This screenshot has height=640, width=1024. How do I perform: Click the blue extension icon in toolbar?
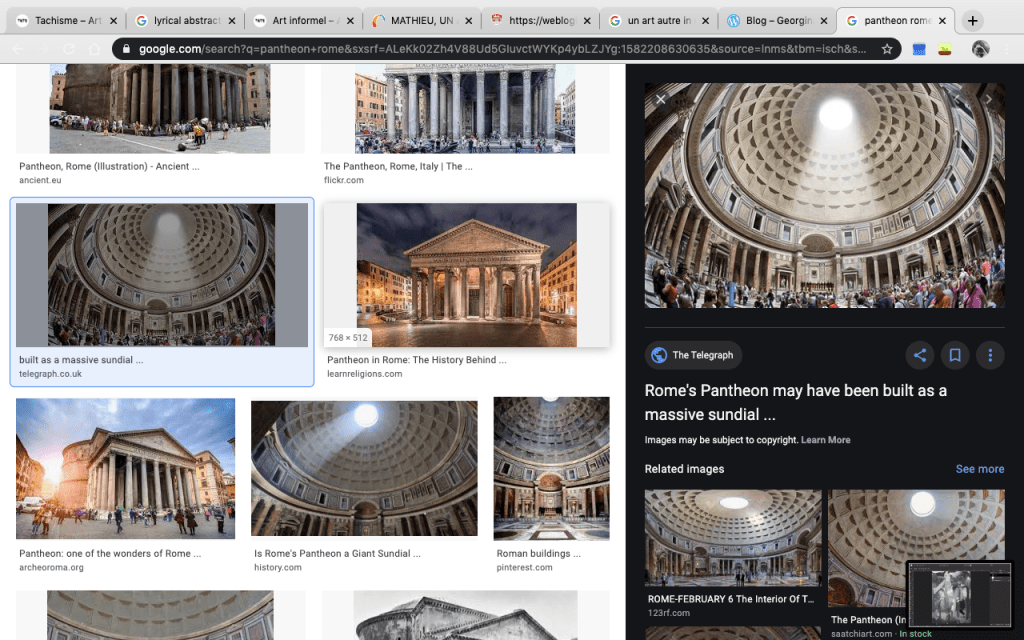click(918, 49)
